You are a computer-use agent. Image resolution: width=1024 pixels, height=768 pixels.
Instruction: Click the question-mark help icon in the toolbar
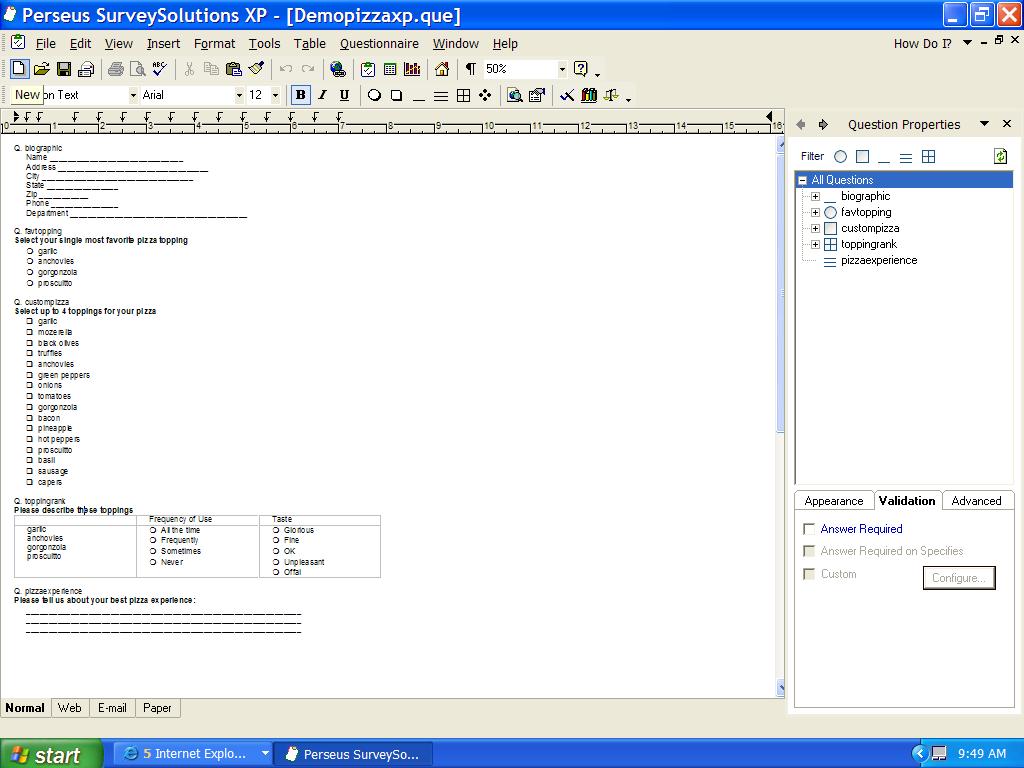[580, 69]
